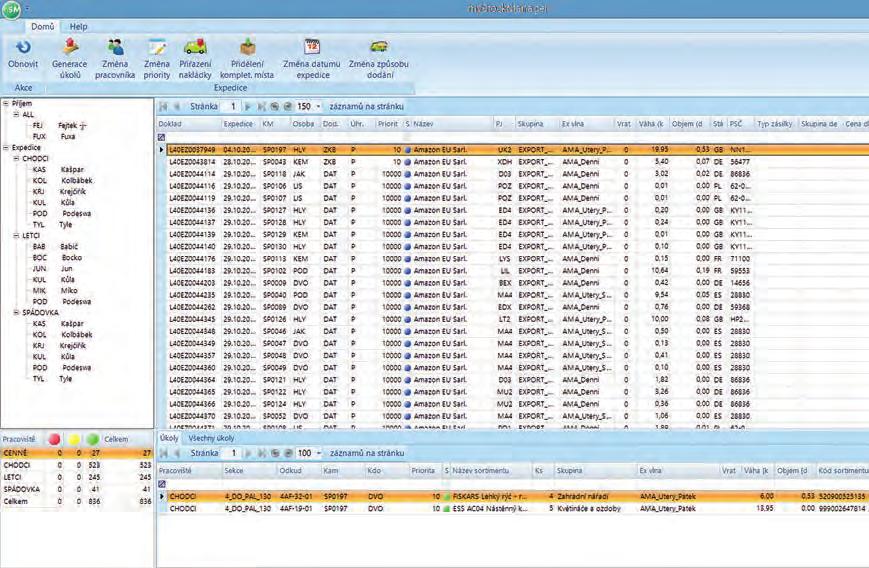The width and height of the screenshot is (869, 568).
Task: Click red status indicator in Pracoviště header
Action: [x=54, y=439]
